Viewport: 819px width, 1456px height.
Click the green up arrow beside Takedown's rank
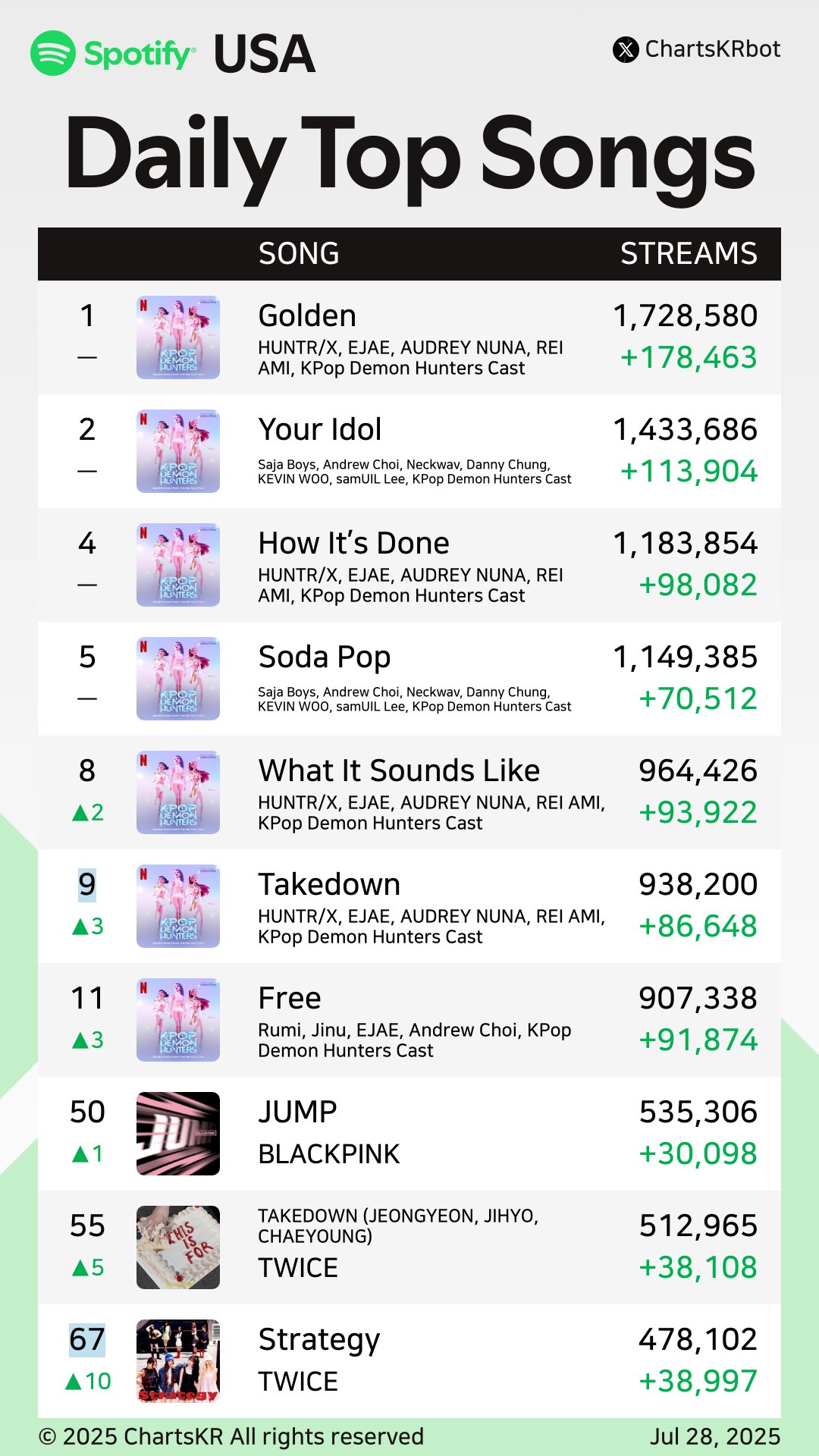(80, 927)
